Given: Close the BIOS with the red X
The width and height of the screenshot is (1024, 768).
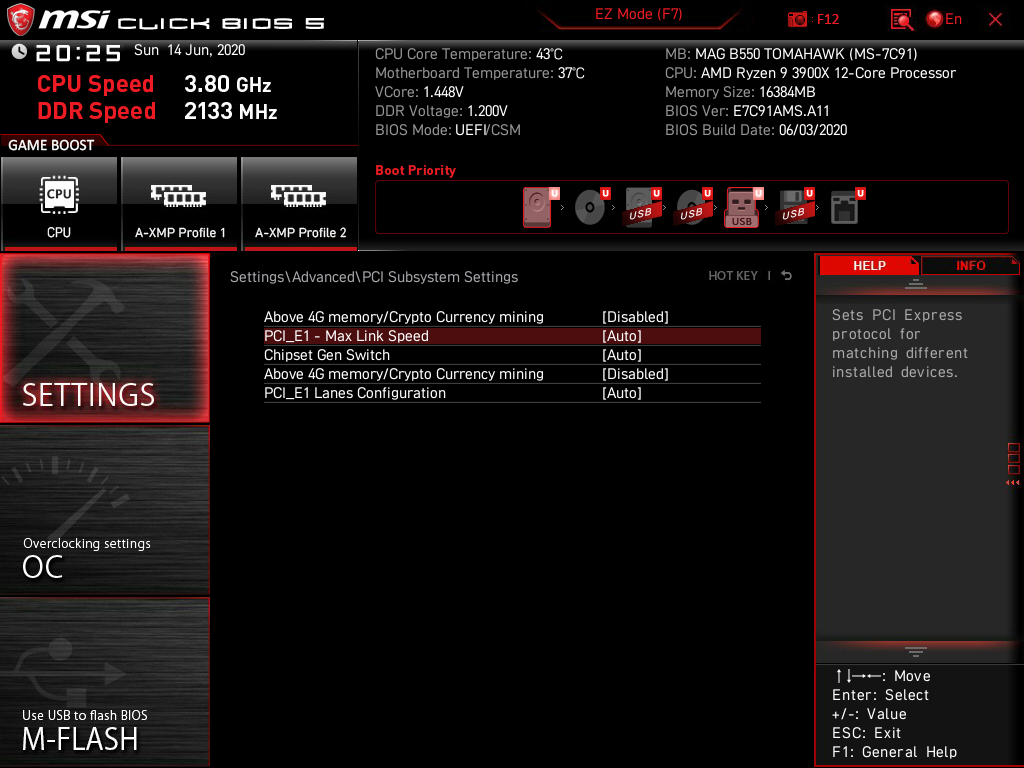Looking at the screenshot, I should click(x=995, y=20).
